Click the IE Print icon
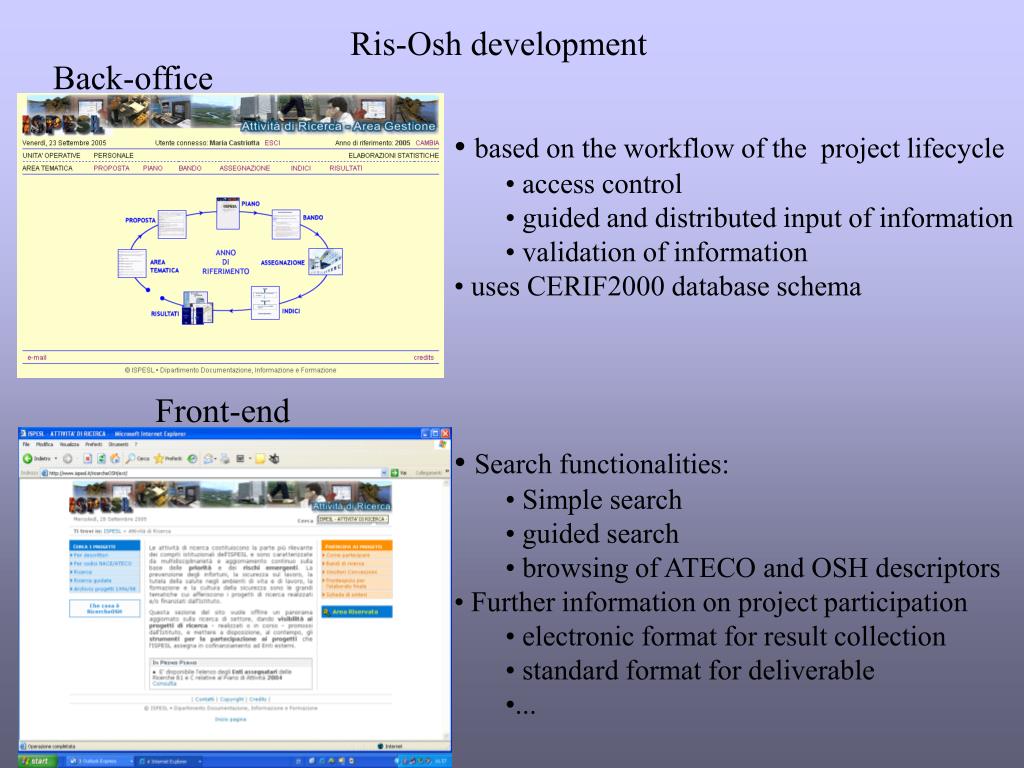Viewport: 1024px width, 768px height. (x=225, y=459)
